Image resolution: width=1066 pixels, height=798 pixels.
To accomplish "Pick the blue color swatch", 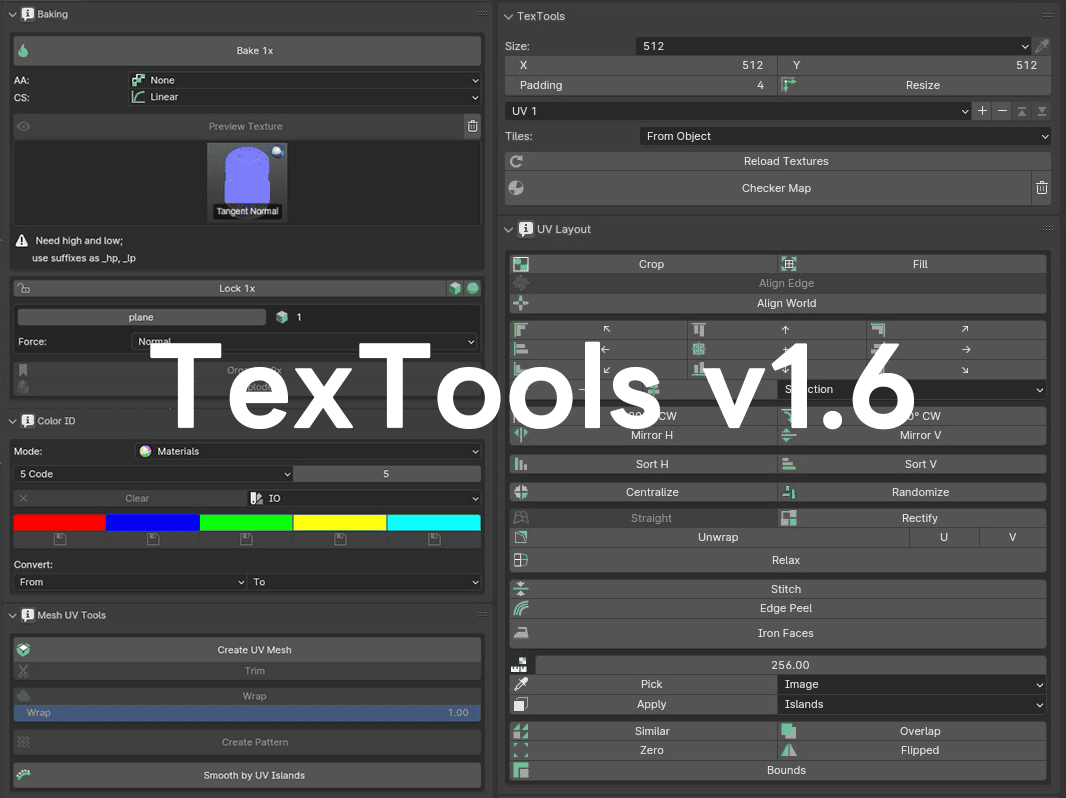I will tap(153, 523).
